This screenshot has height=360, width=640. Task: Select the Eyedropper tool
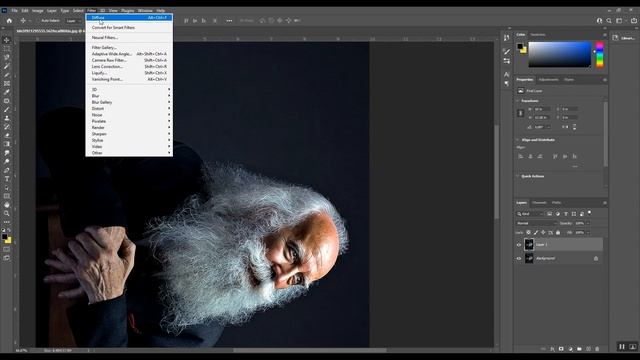7,92
